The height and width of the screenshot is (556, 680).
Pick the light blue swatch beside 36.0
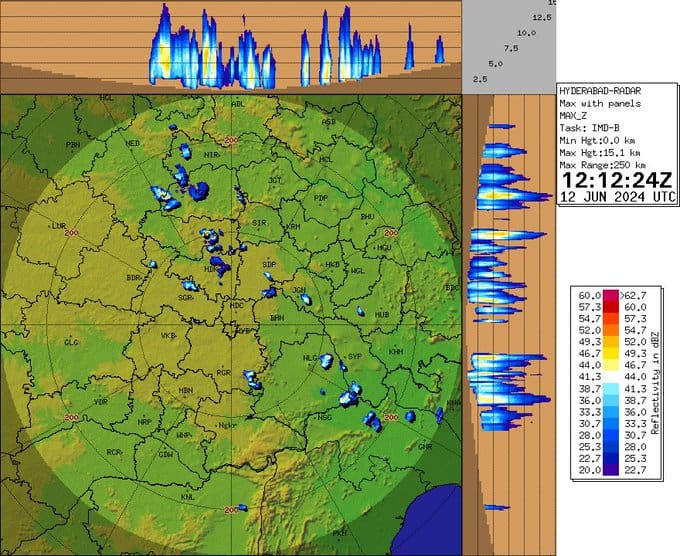pos(611,400)
